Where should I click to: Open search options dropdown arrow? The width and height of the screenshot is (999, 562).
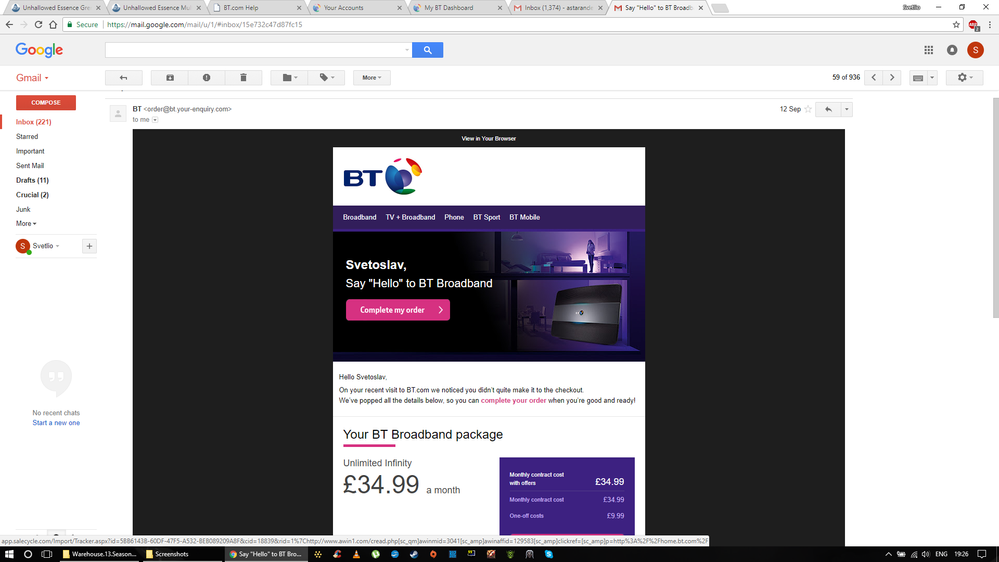pyautogui.click(x=407, y=50)
